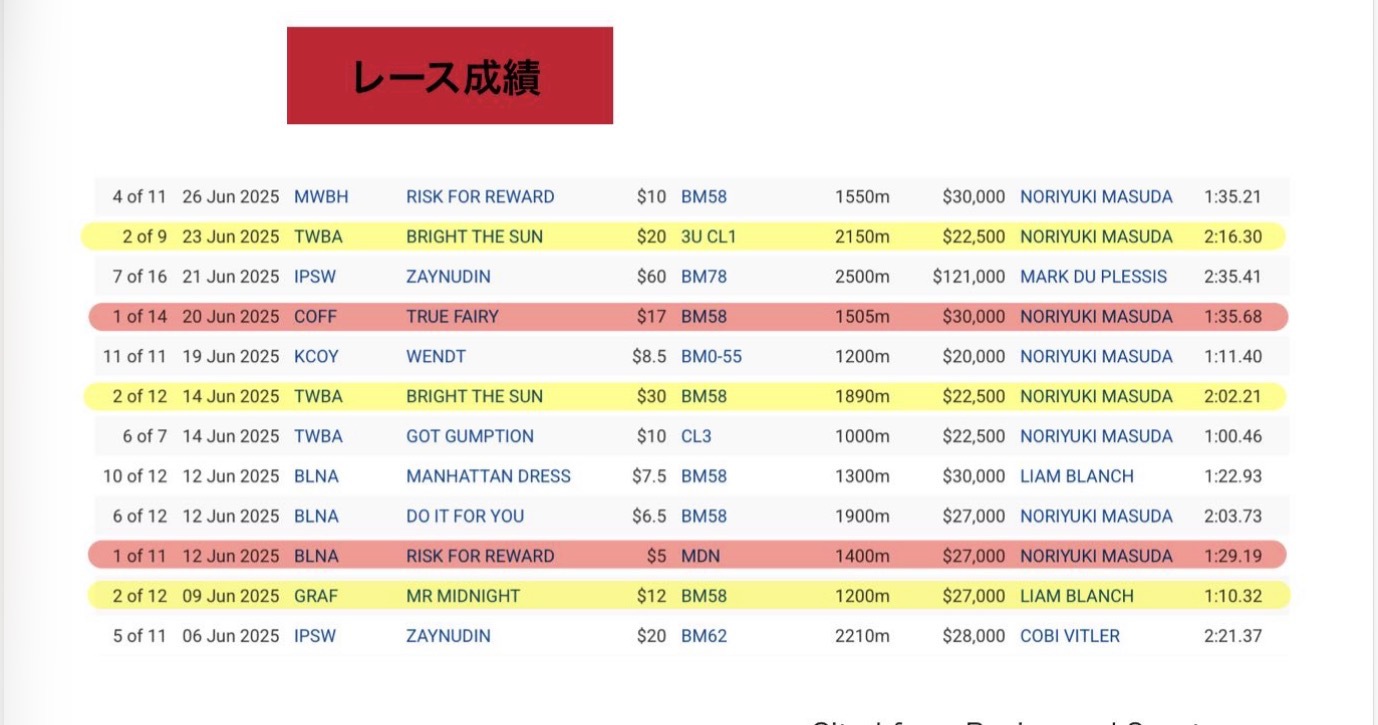Click the red レース成績 banner

point(449,76)
